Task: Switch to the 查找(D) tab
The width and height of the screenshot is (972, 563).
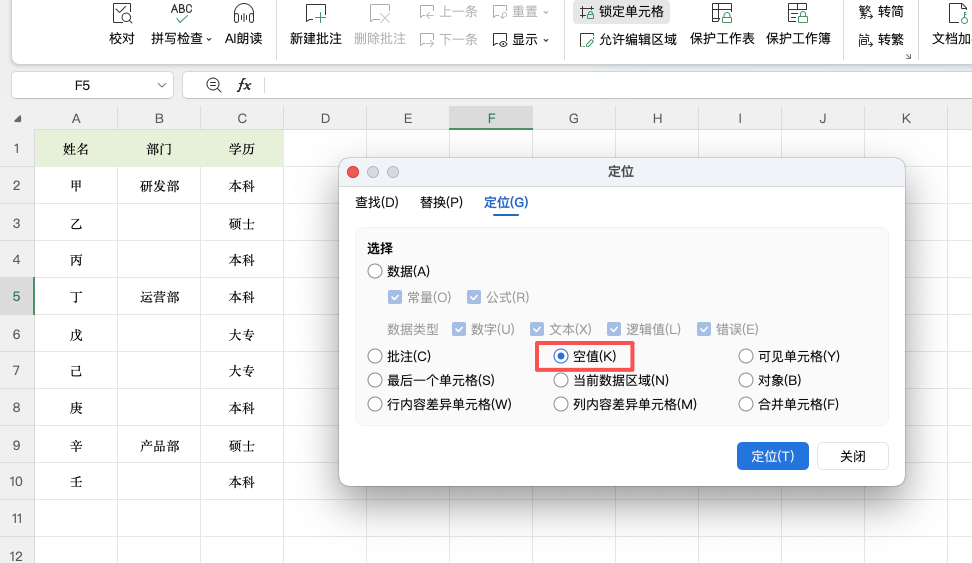Action: click(x=376, y=202)
